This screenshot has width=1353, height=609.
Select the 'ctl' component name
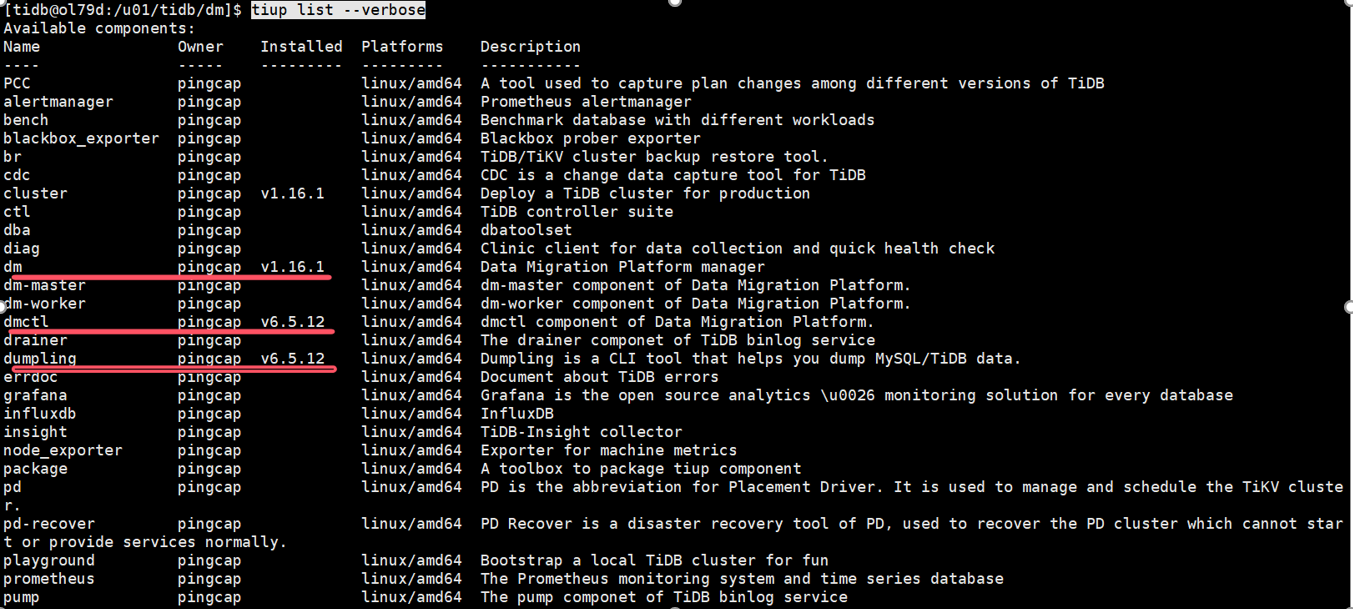[17, 212]
